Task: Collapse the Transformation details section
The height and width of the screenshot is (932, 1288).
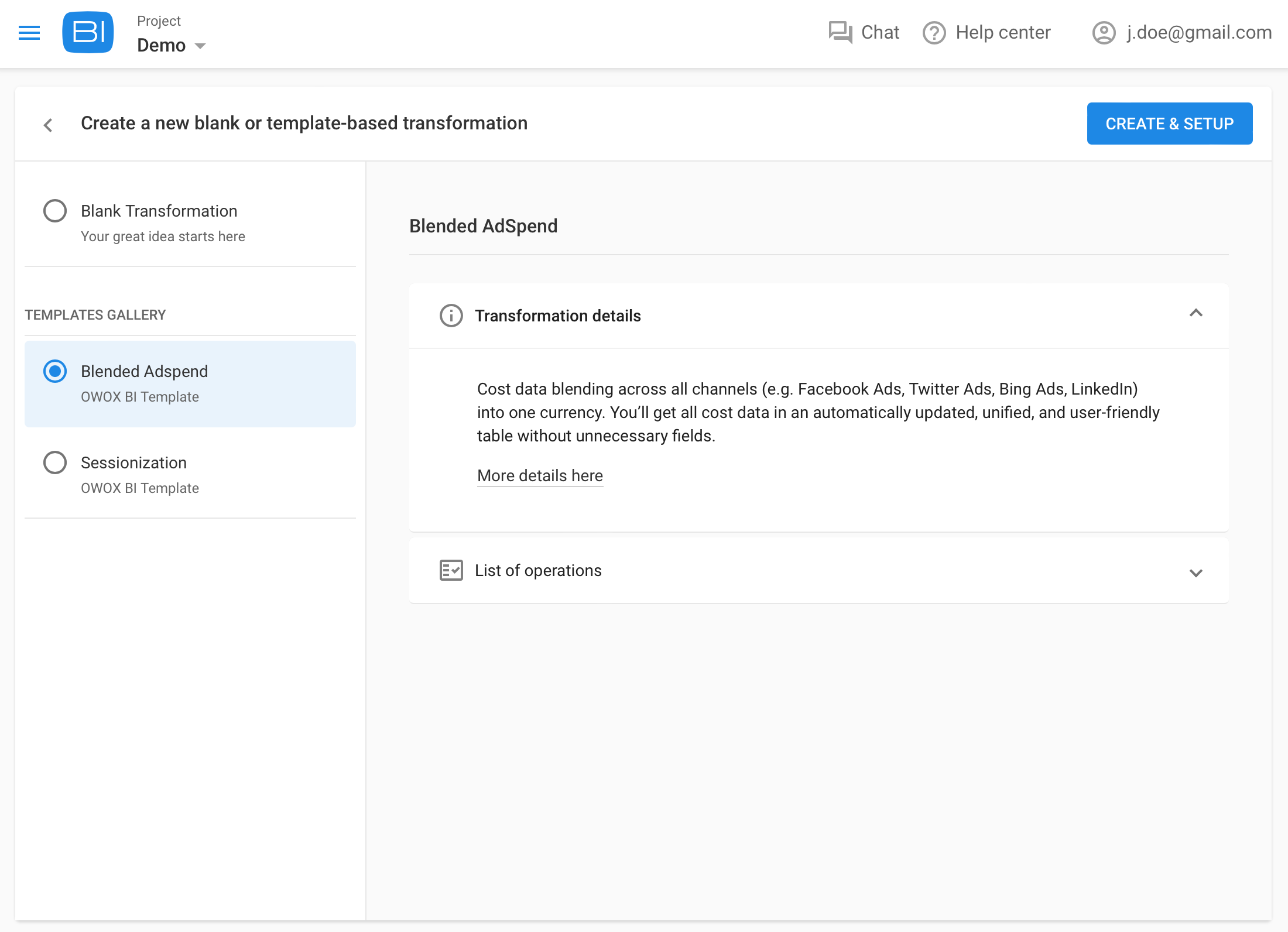Action: (1196, 313)
